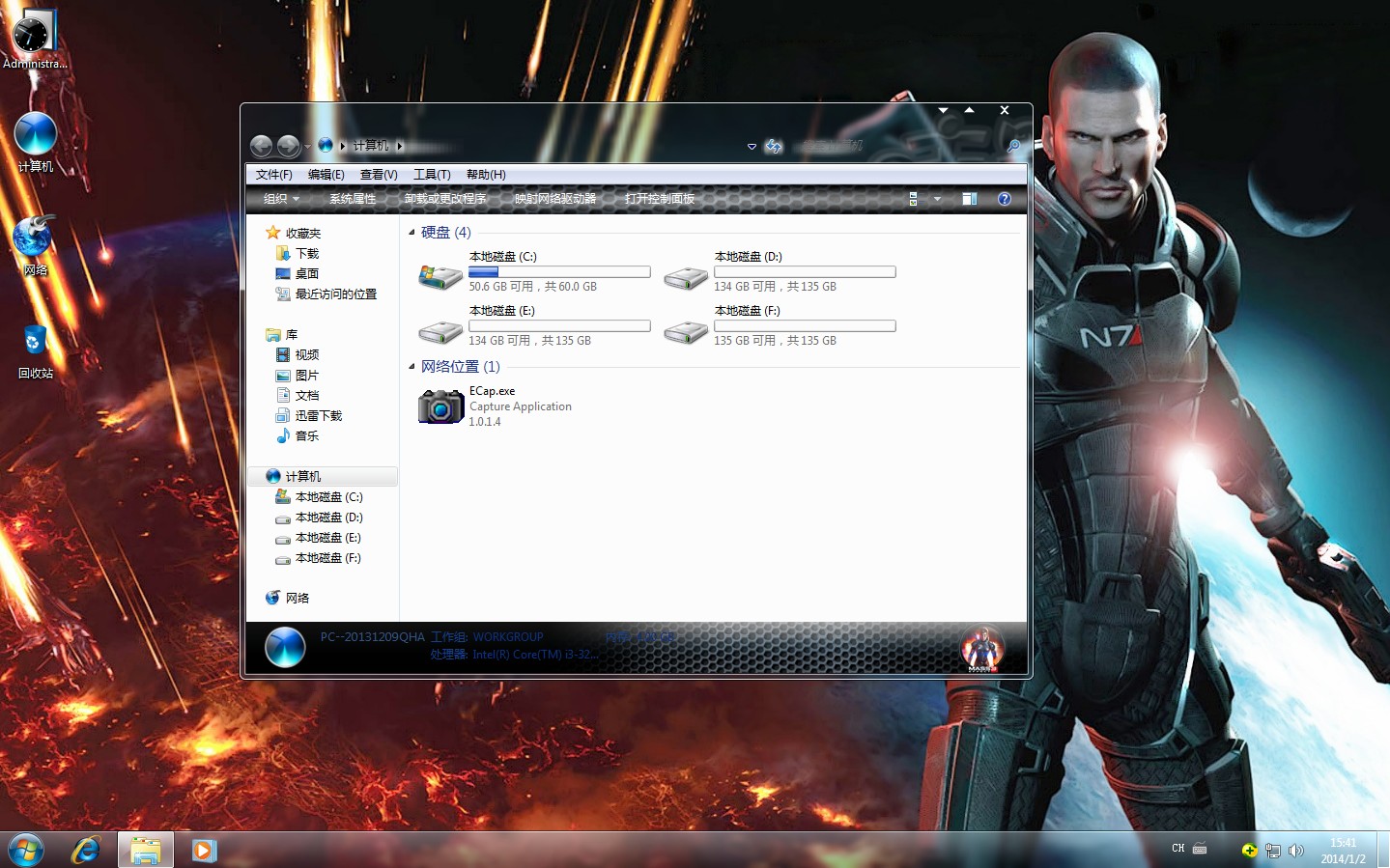Click the search box in Explorer window
1390x868 pixels.
pyautogui.click(x=898, y=146)
